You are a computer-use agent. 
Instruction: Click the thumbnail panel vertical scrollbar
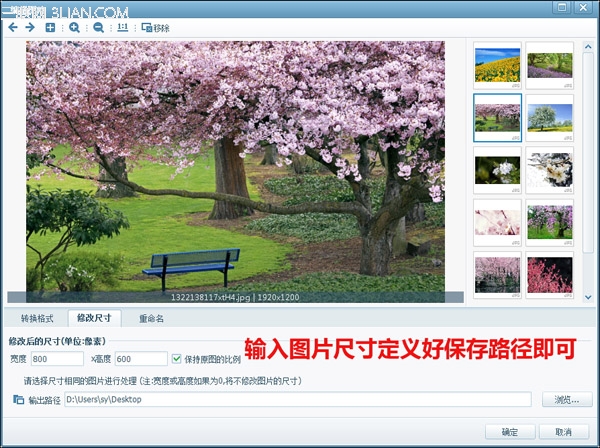[x=588, y=152]
